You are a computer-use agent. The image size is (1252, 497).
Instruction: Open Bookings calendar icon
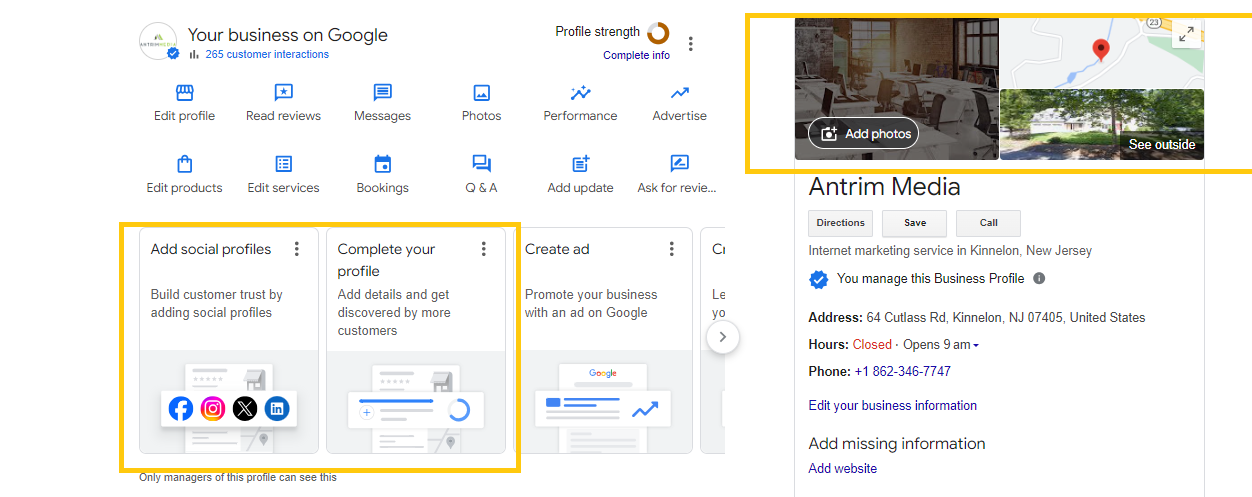[x=382, y=164]
